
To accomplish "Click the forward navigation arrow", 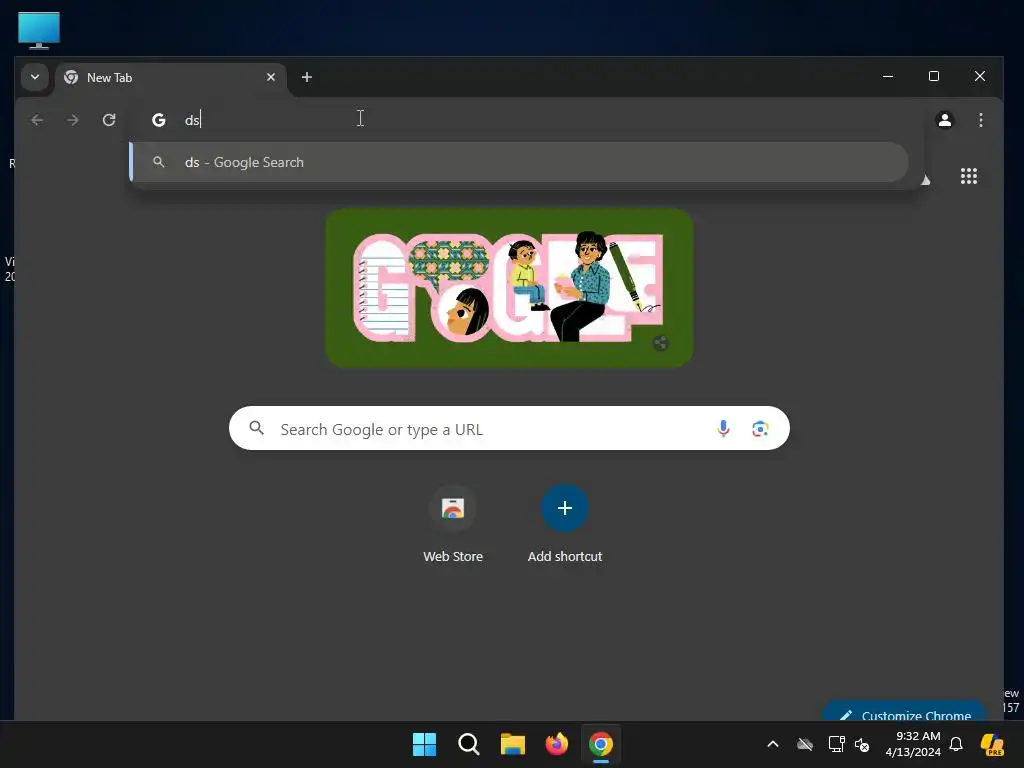I will (73, 120).
